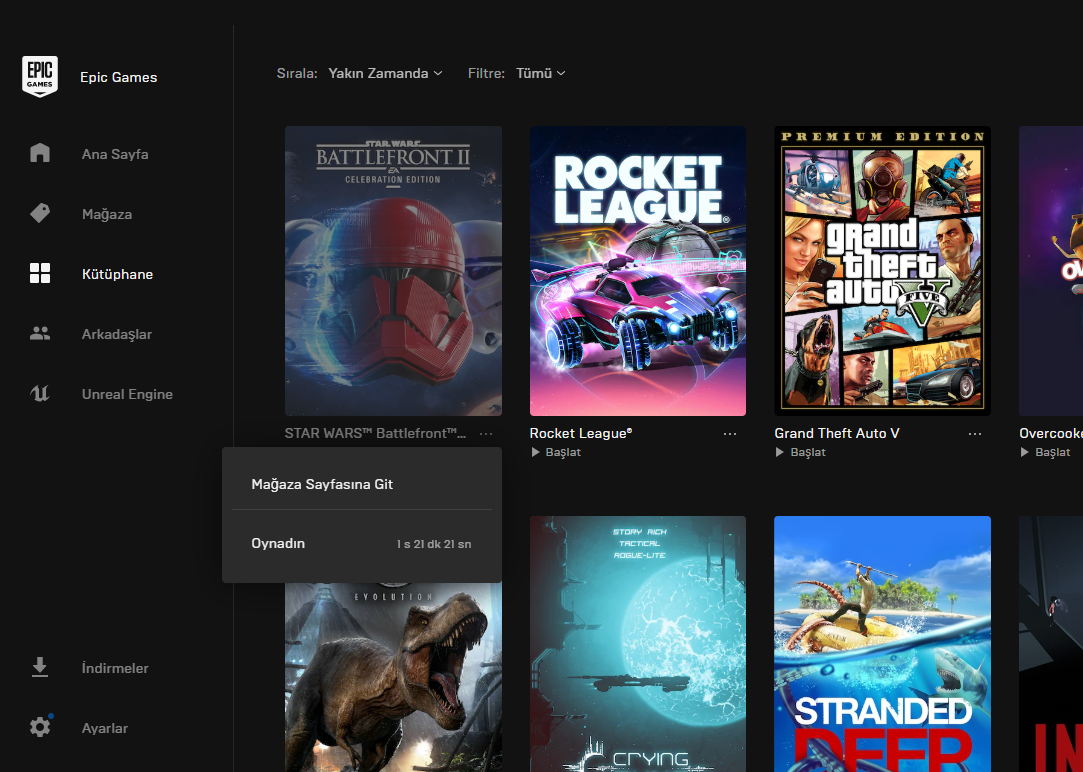This screenshot has height=772, width=1083.
Task: Click the Oynadın playtime menu entry
Action: click(362, 544)
